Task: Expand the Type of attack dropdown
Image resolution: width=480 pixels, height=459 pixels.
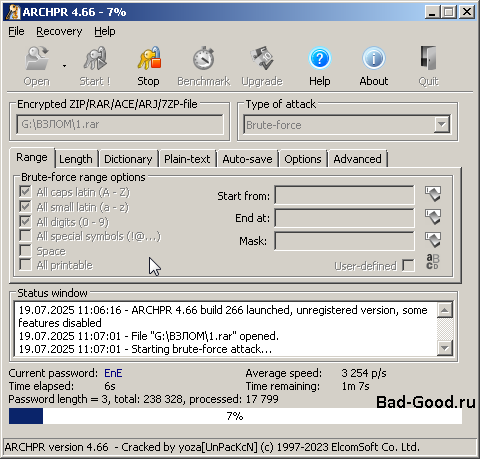Action: tap(442, 125)
